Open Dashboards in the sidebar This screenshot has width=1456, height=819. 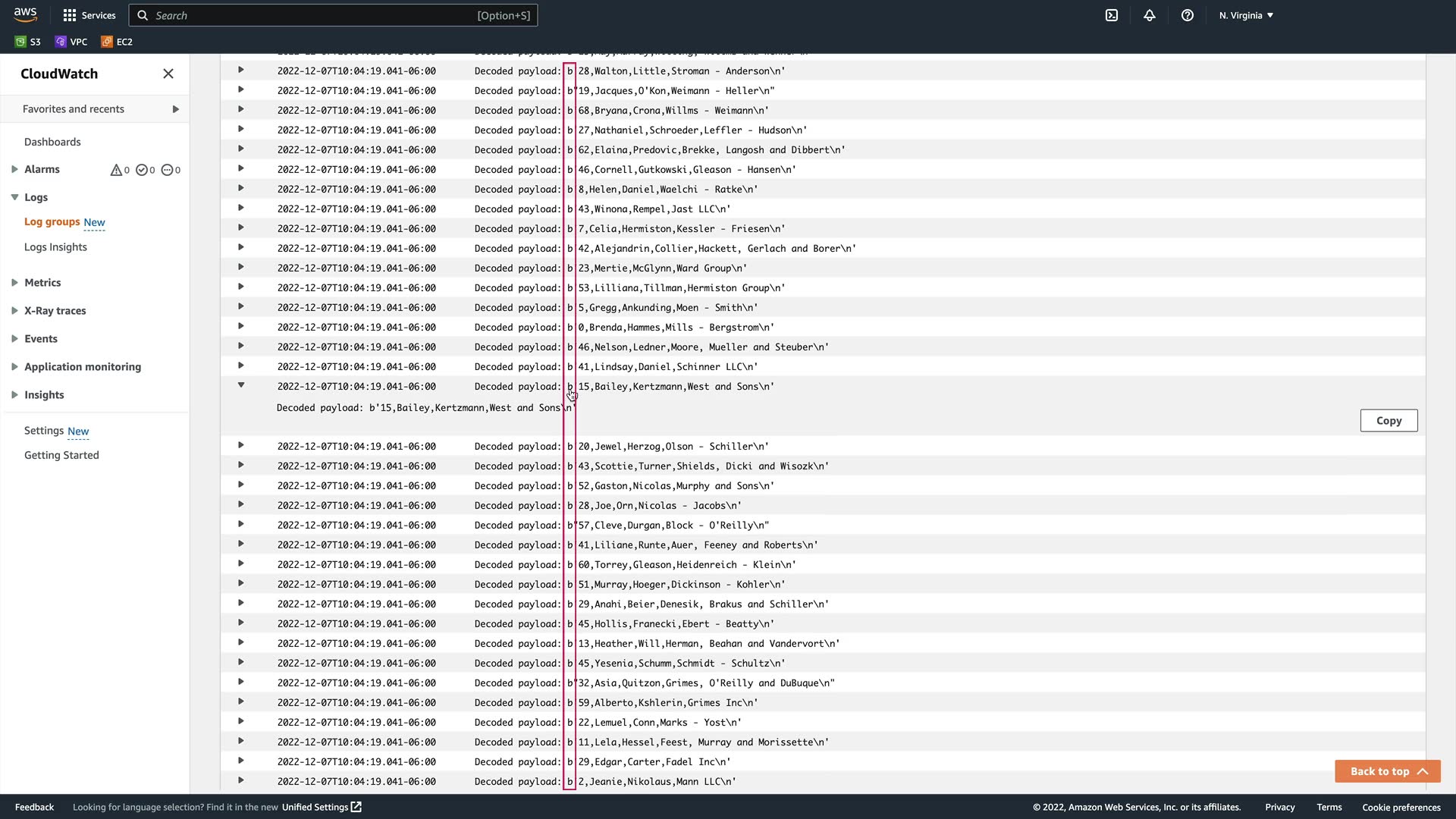point(52,142)
